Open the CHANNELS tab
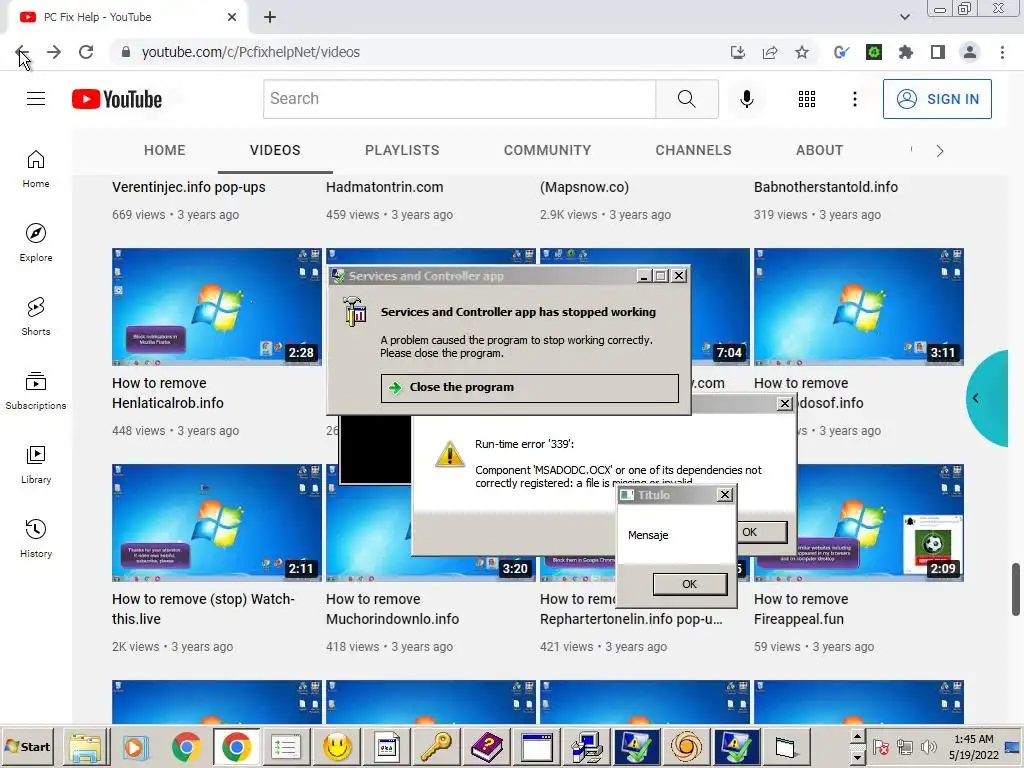 pyautogui.click(x=694, y=150)
